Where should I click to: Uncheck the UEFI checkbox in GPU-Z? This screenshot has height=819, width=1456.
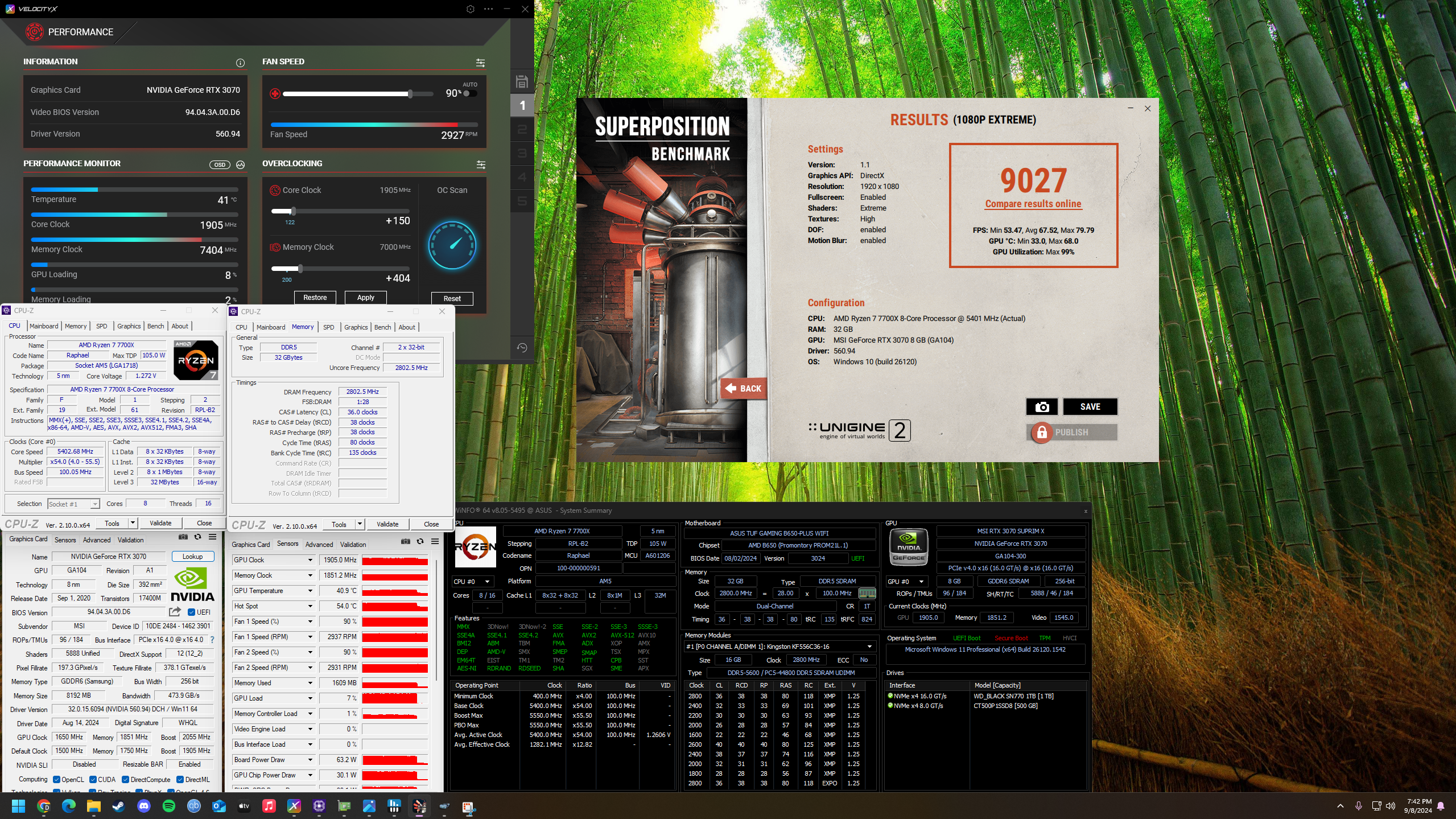[192, 612]
